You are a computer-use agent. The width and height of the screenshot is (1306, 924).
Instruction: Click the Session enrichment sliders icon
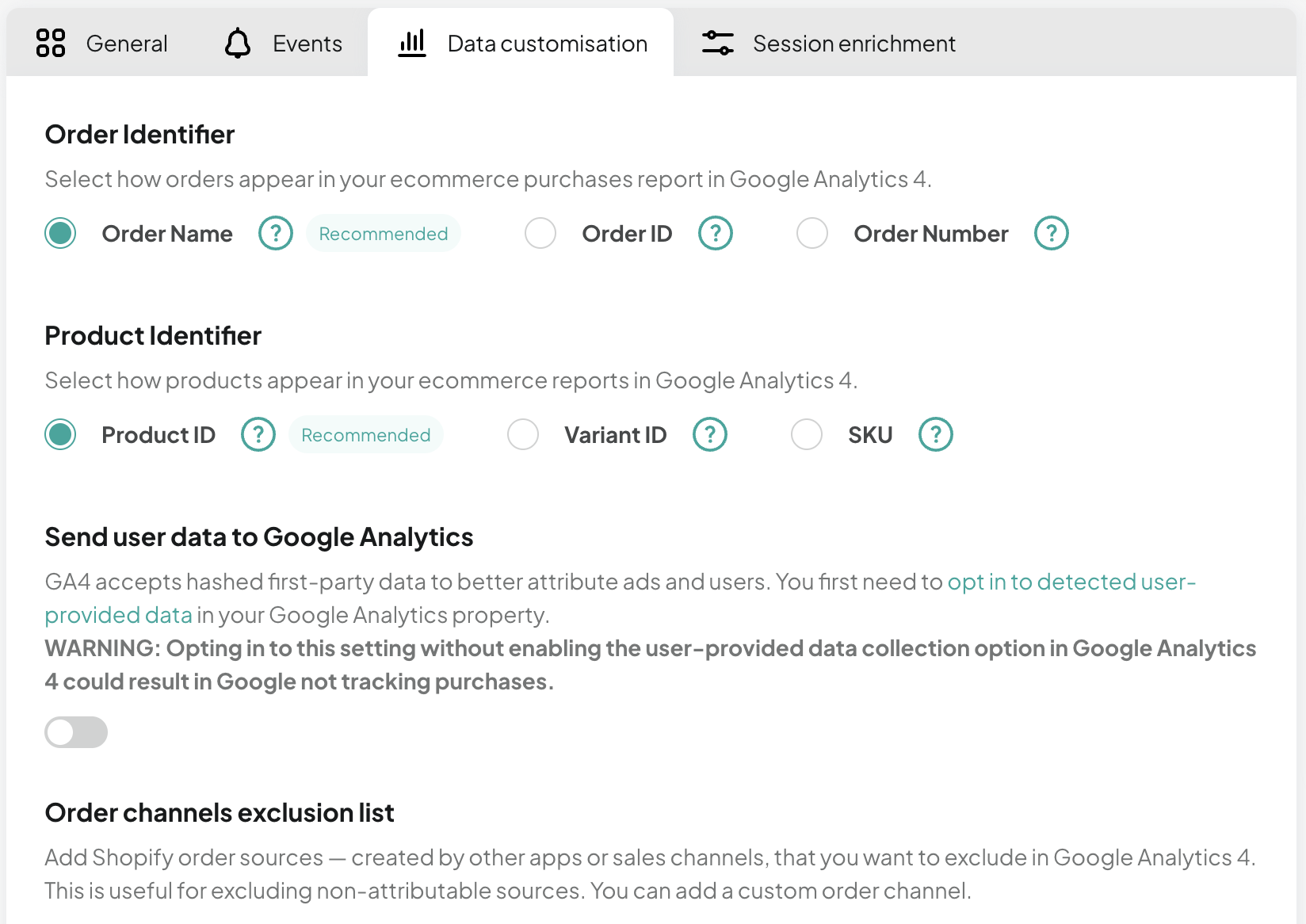pyautogui.click(x=718, y=43)
